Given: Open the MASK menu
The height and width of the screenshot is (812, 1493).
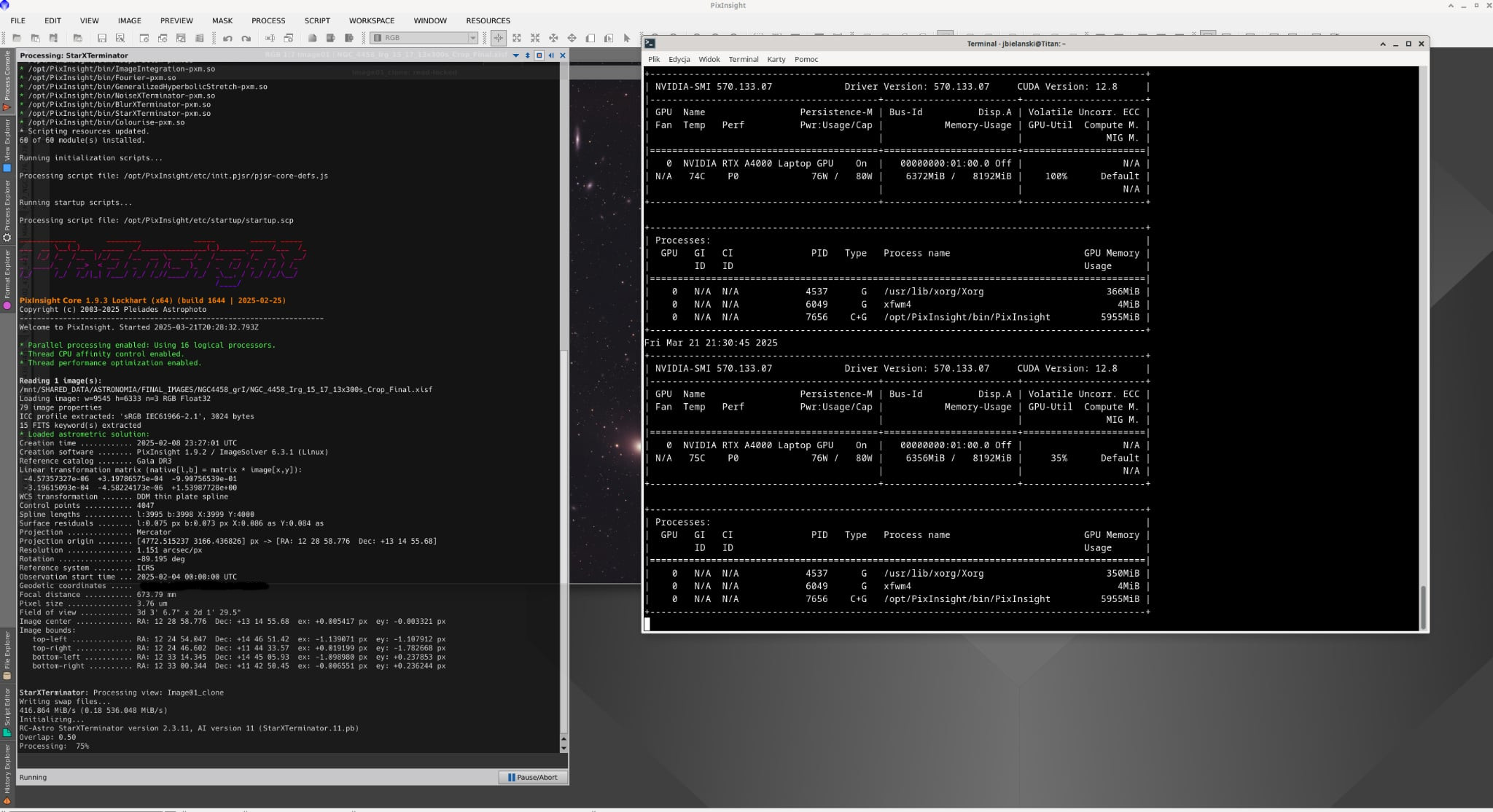Looking at the screenshot, I should [x=222, y=20].
